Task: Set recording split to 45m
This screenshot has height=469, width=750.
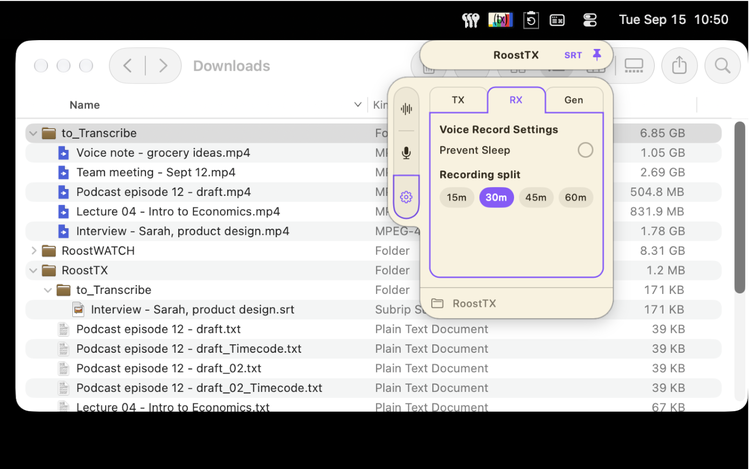Action: [536, 197]
